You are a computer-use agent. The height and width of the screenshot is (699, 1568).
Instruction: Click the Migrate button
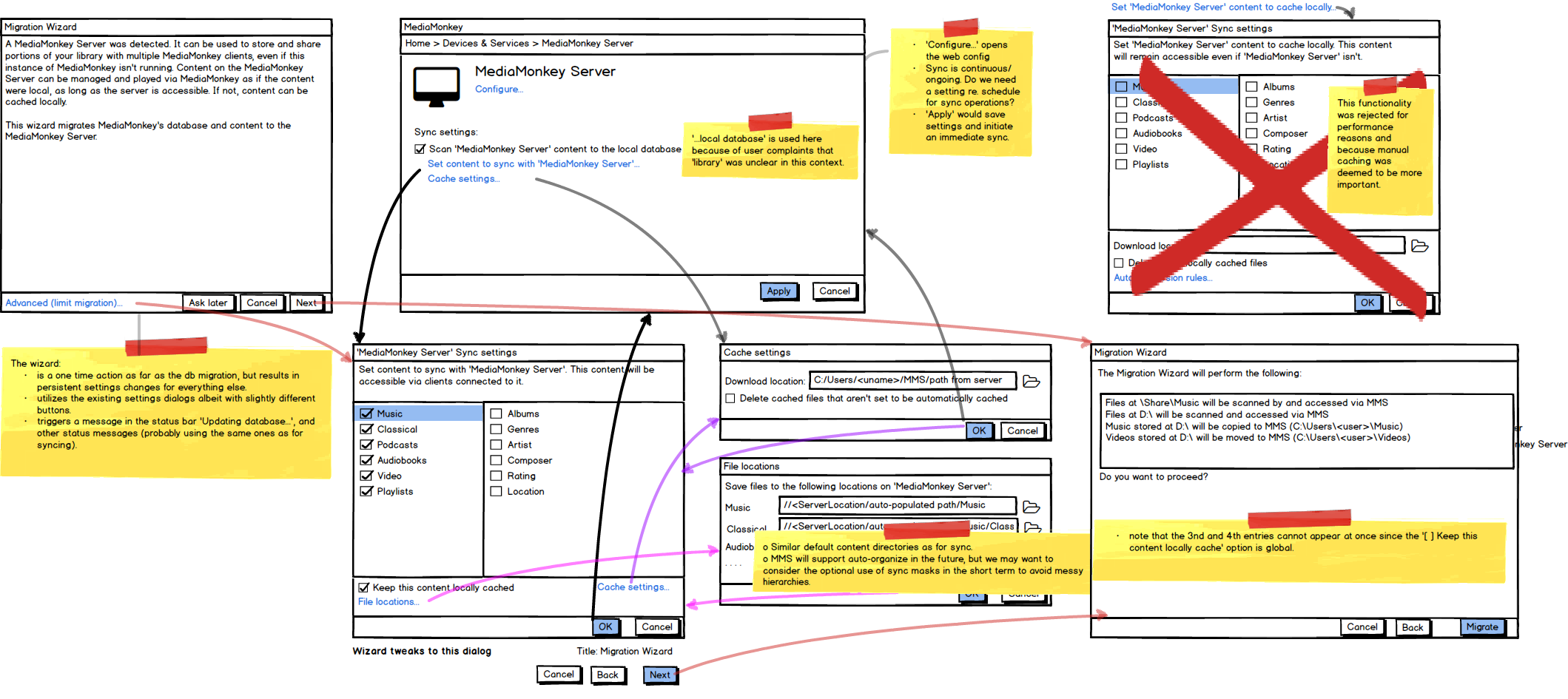(x=1481, y=627)
